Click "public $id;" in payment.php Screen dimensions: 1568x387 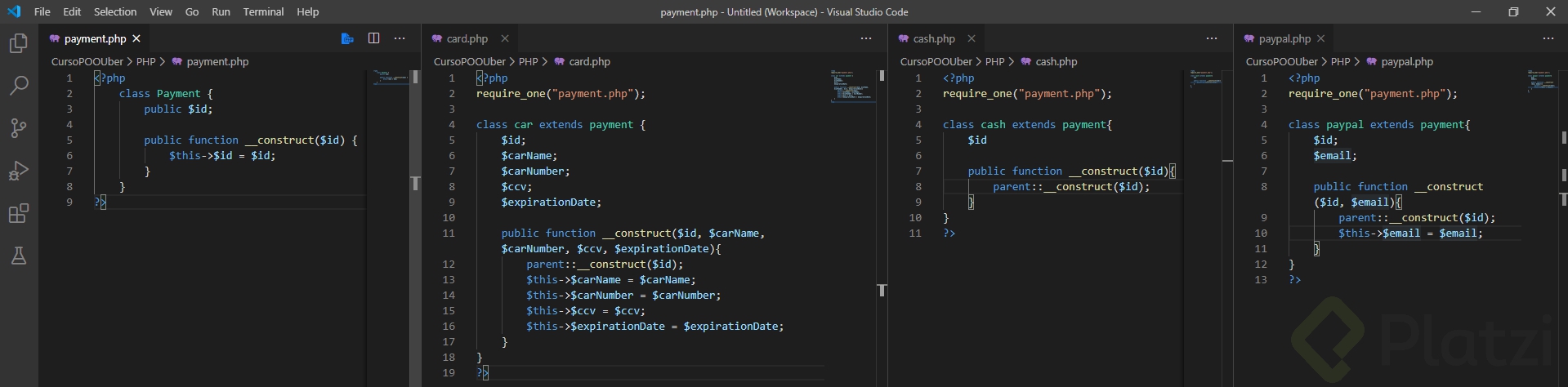(x=178, y=109)
